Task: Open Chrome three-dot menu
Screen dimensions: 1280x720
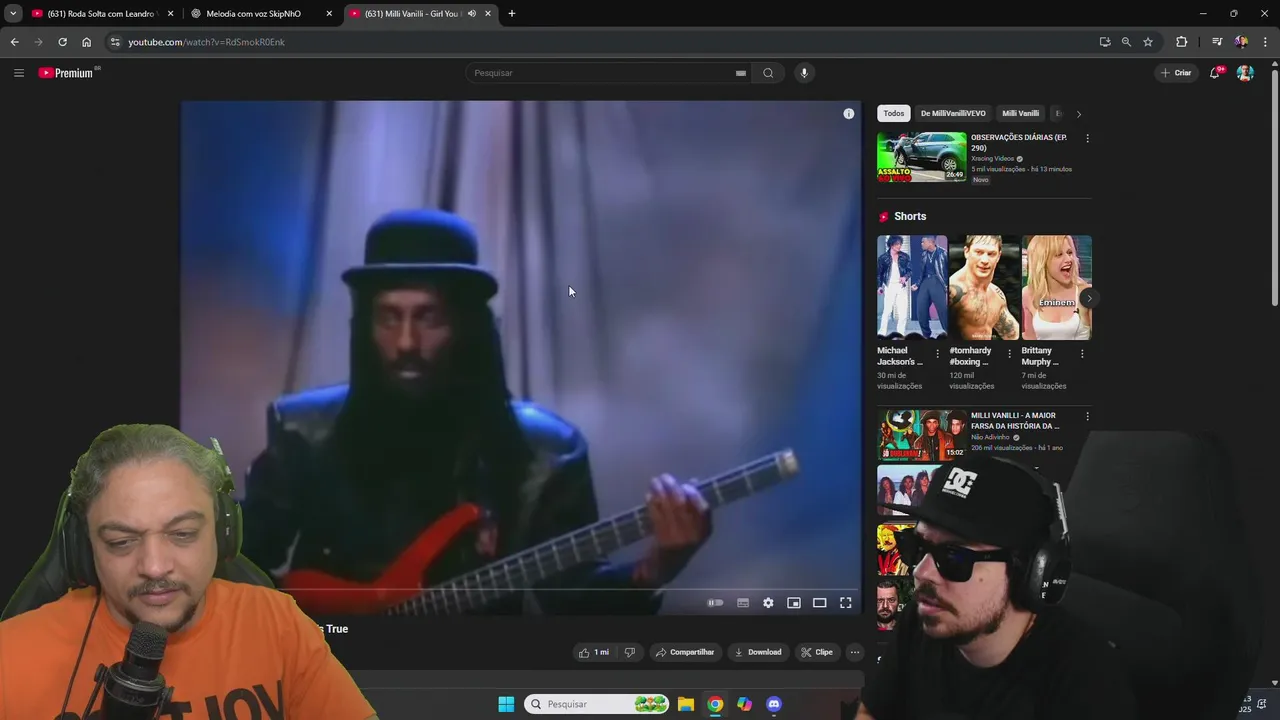Action: point(1266,42)
